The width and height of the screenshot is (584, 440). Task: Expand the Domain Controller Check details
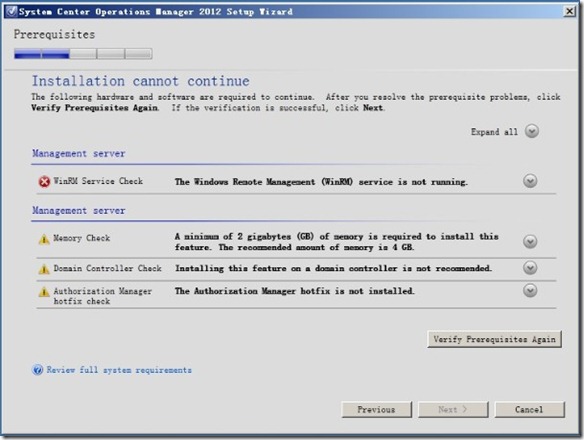click(530, 268)
